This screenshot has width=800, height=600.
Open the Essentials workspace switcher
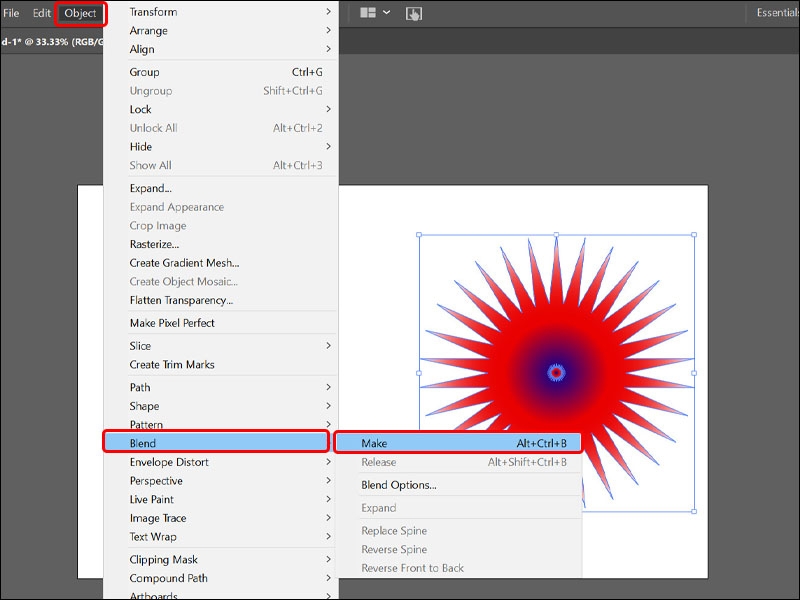click(x=778, y=13)
